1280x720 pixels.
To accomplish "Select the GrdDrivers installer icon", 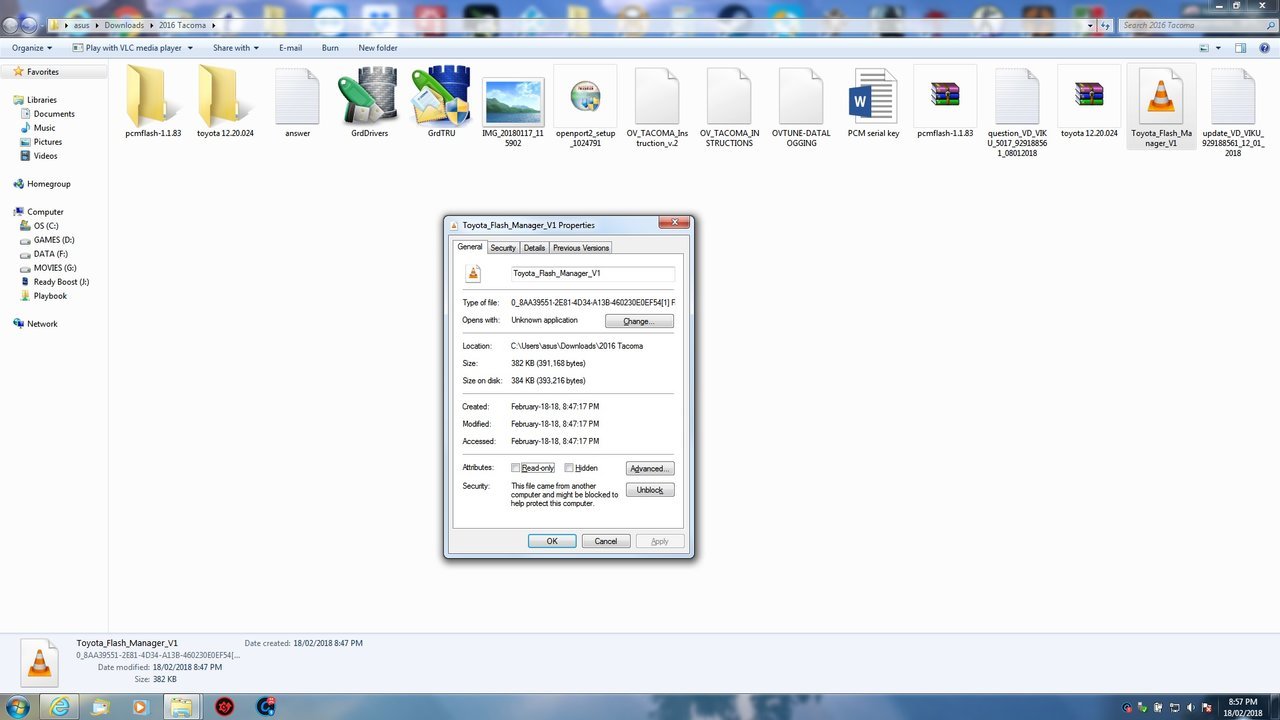I will (x=369, y=96).
